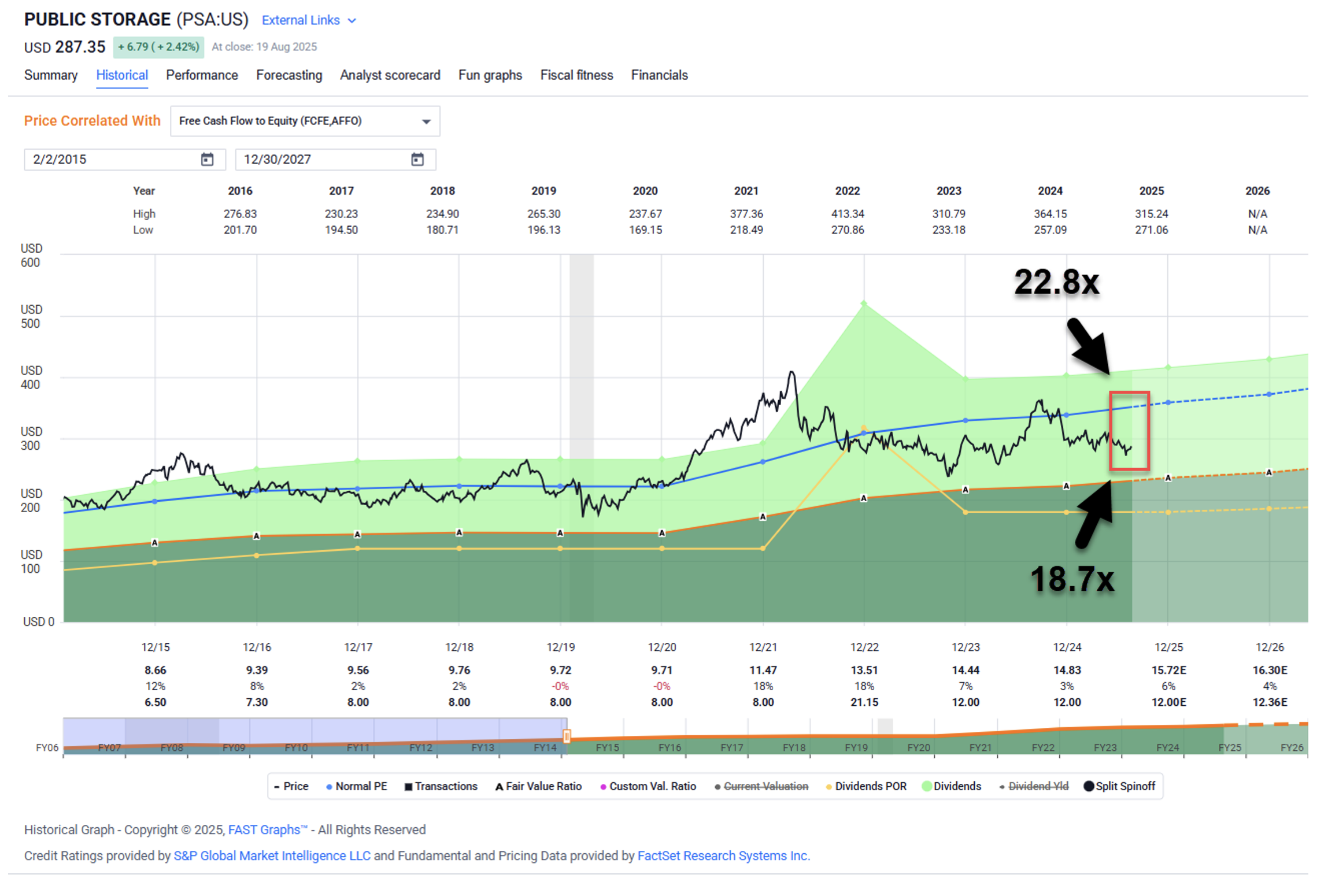Toggle the Dividends legend item
This screenshot has width=1339, height=896.
952,786
